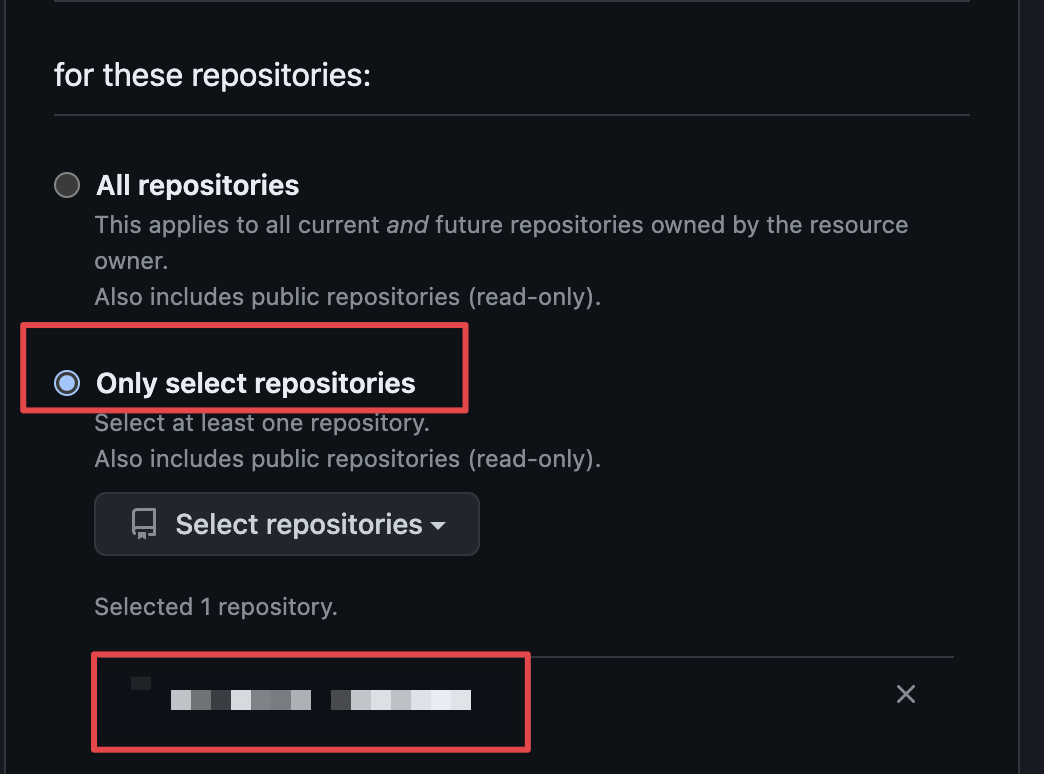Image resolution: width=1044 pixels, height=774 pixels.
Task: Choose the Only select repositories radio option
Action: (x=67, y=383)
